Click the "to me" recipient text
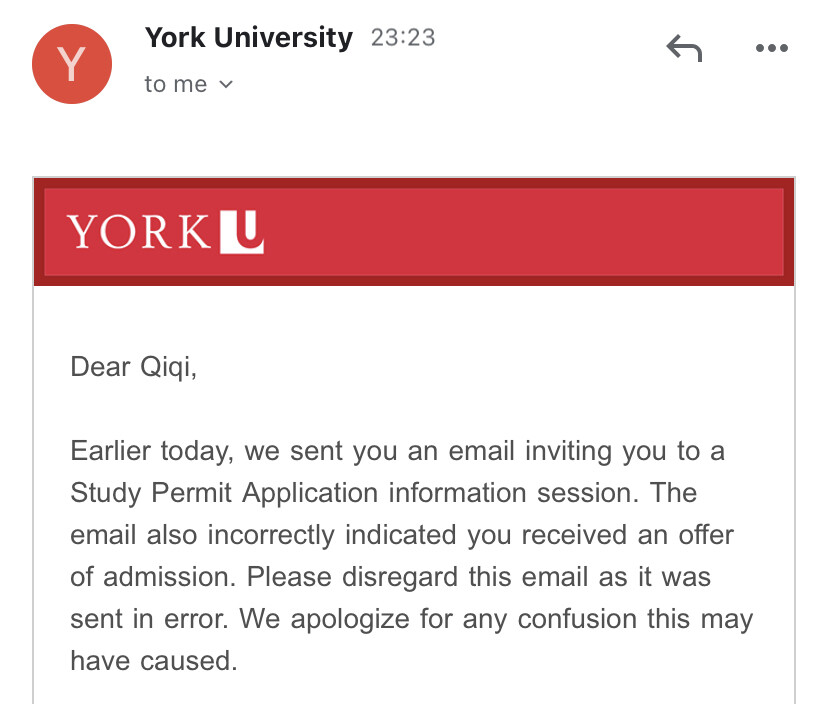 [x=175, y=85]
